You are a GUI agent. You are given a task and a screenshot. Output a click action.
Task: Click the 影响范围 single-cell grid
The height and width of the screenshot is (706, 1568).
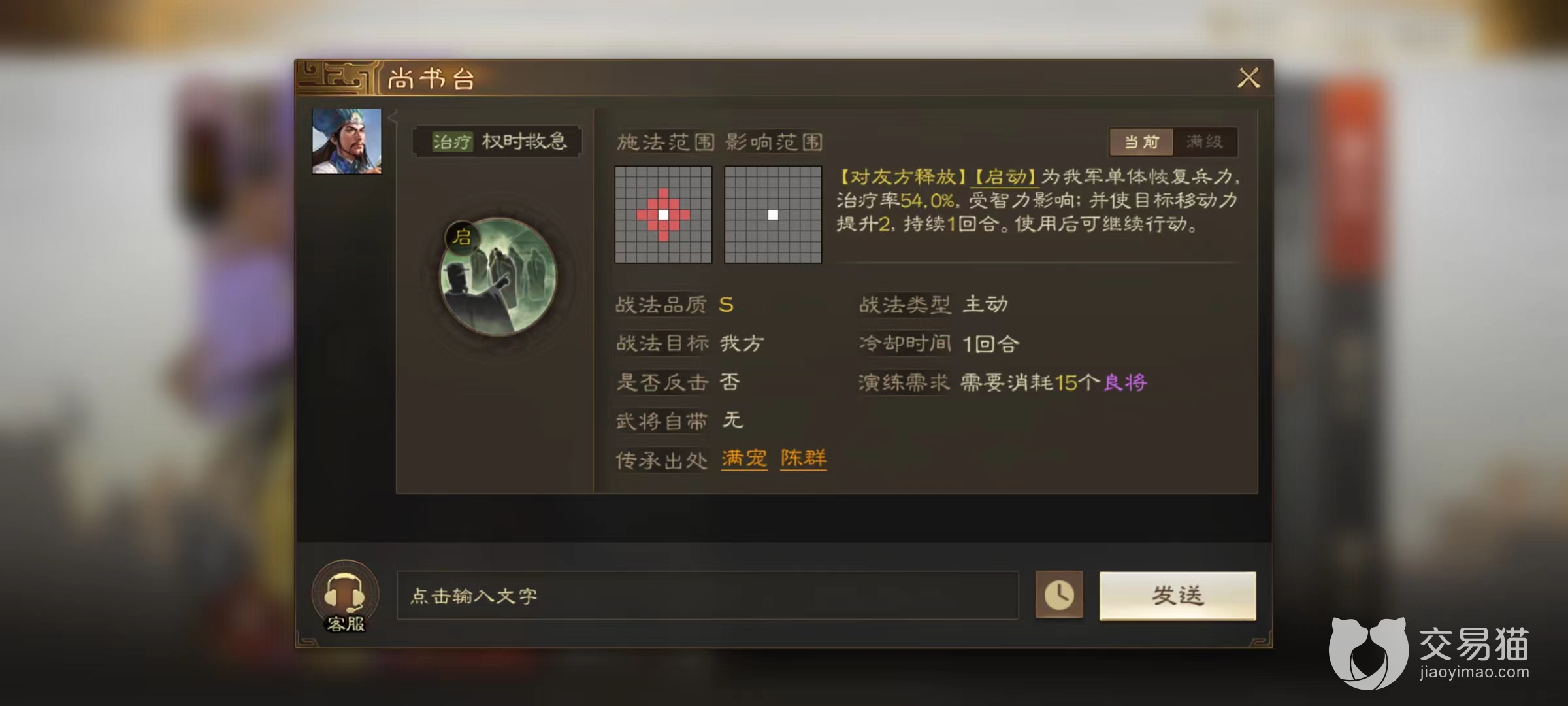(x=773, y=214)
